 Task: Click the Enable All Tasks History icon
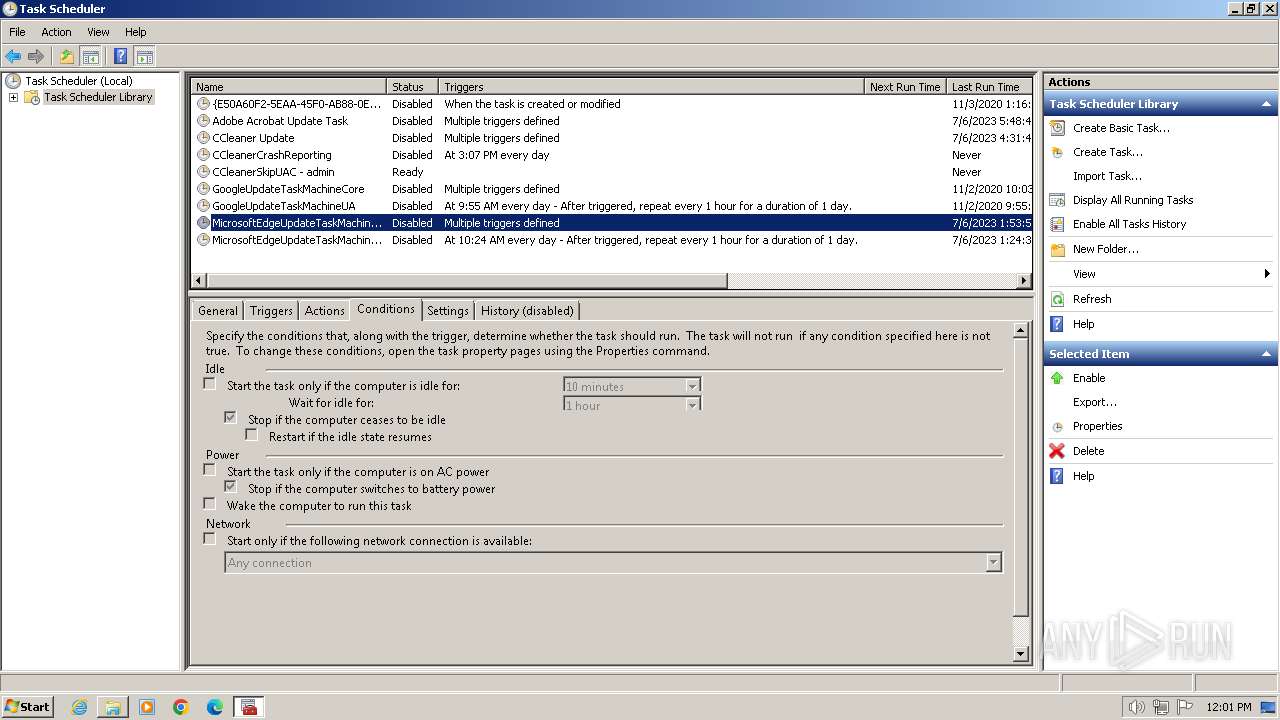[x=1057, y=224]
